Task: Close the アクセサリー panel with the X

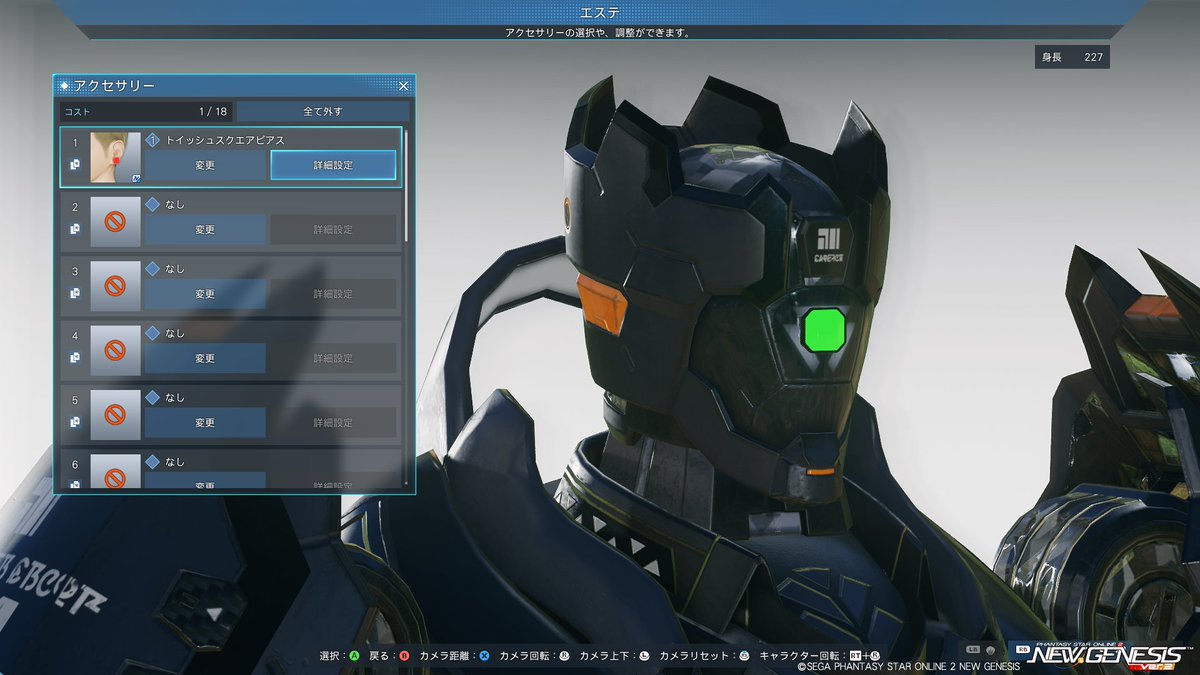Action: 403,87
